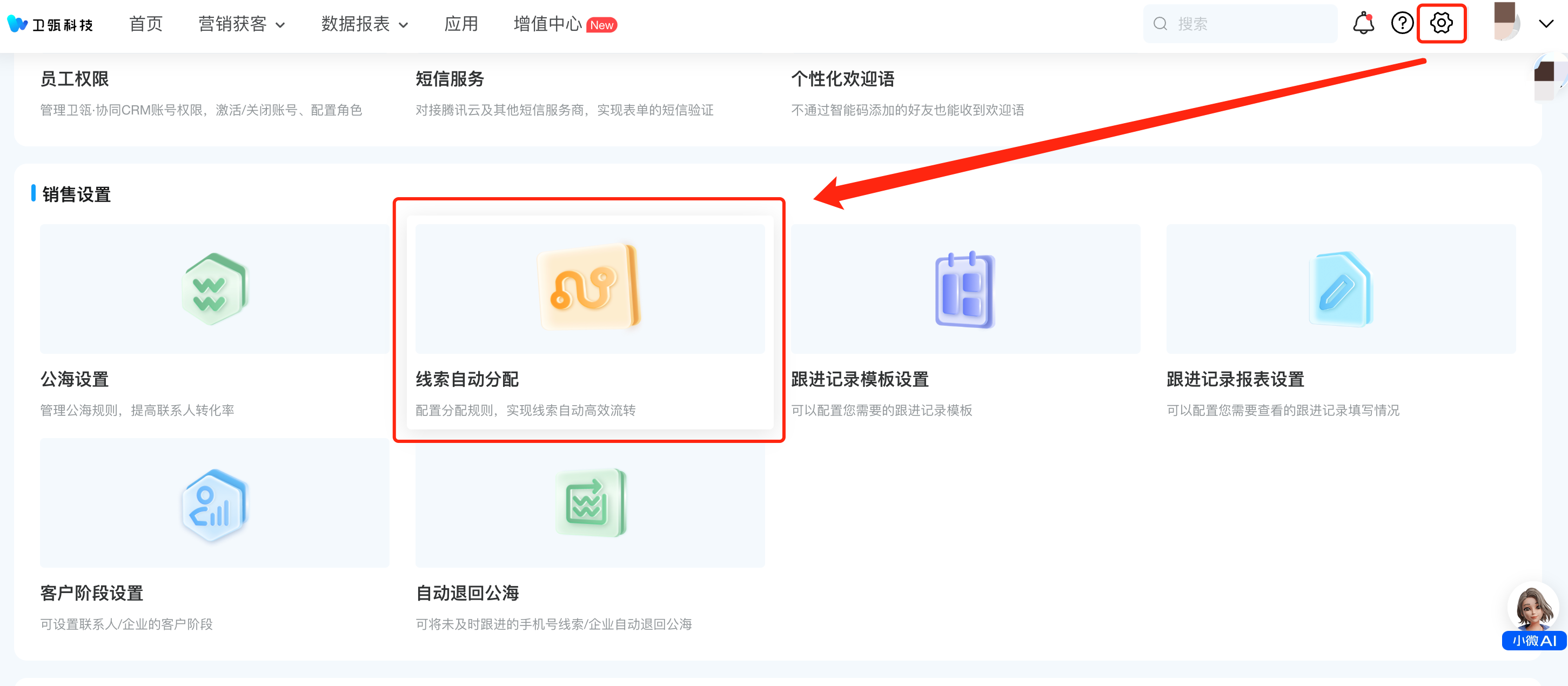Open the 跟进记录模板设置 title
The width and height of the screenshot is (1568, 686).
(x=860, y=379)
